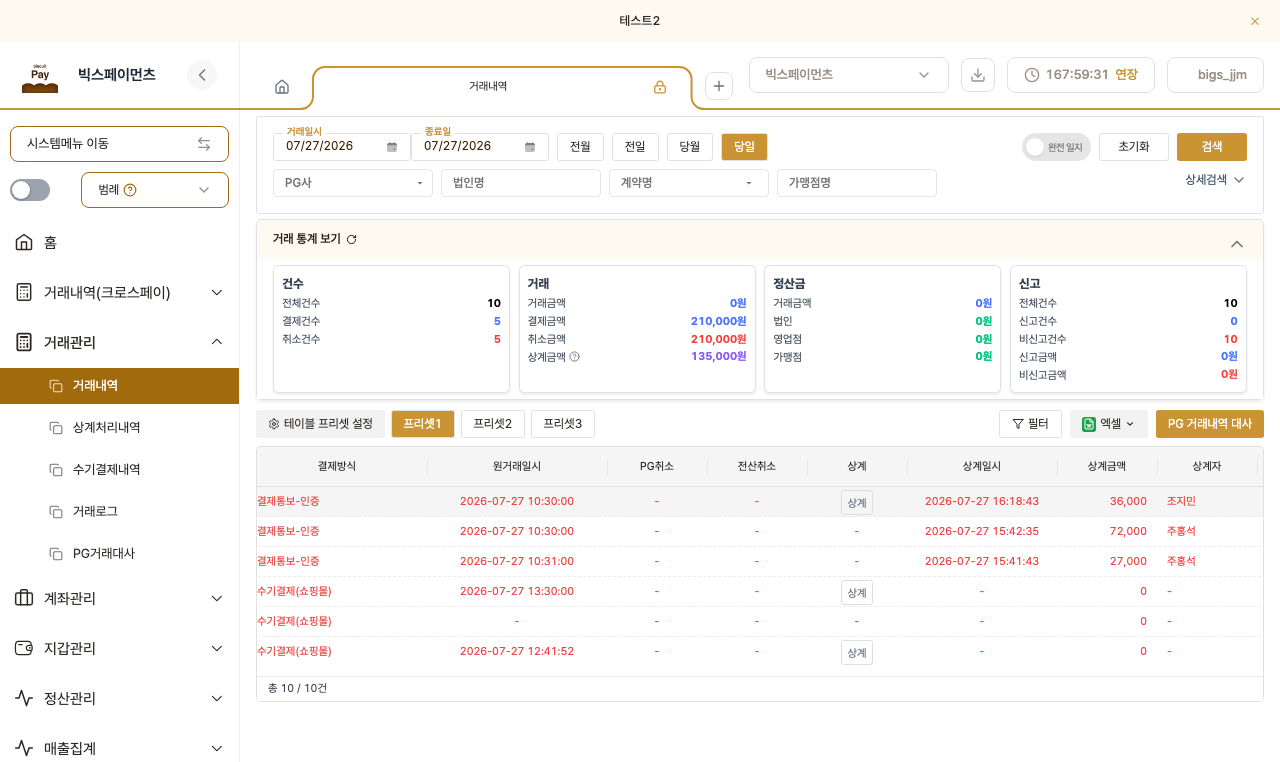Toggle the switch beside the 범례 dropdown
This screenshot has height=762, width=1280.
[x=30, y=190]
